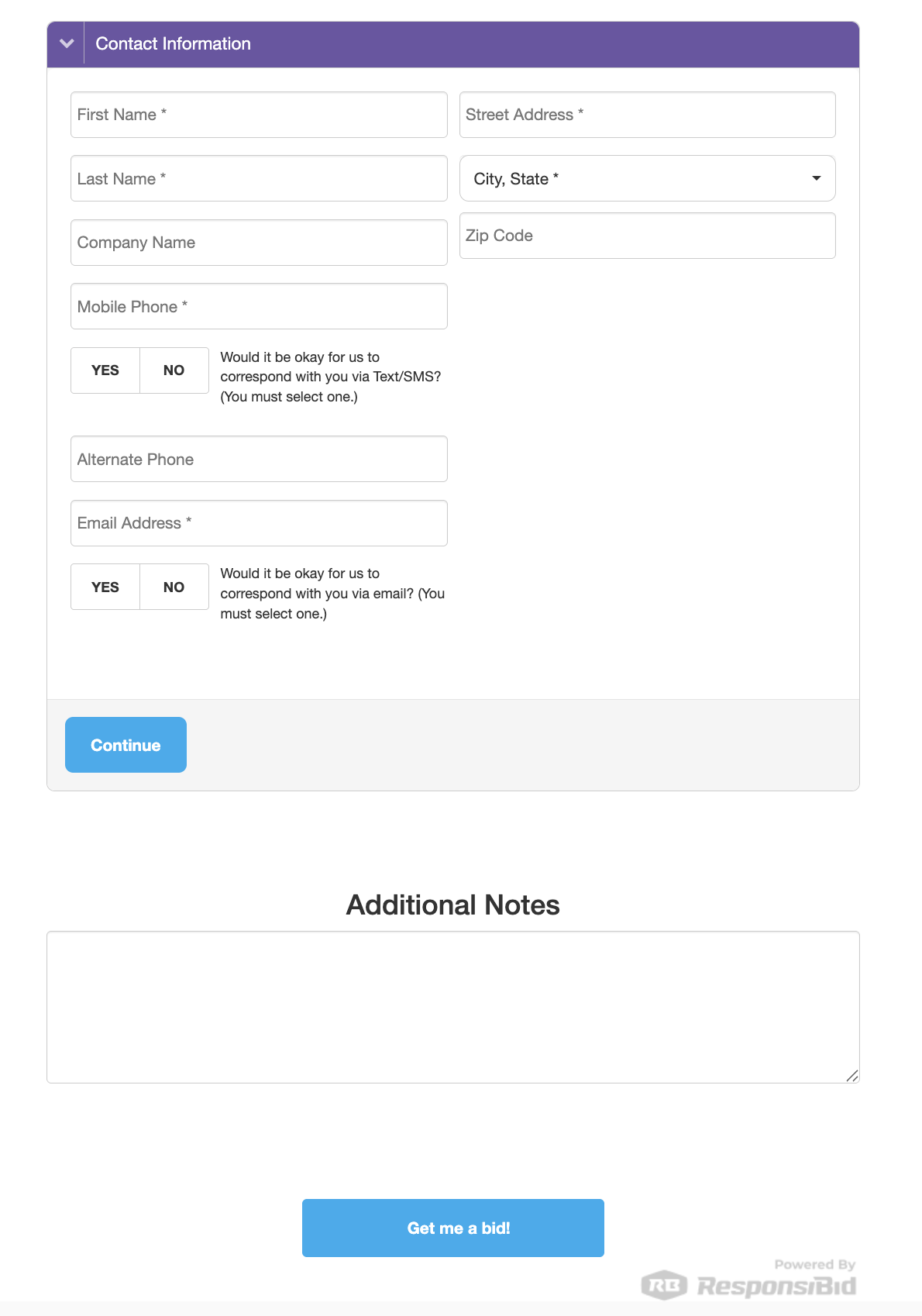
Task: Focus the Last Name field
Action: pos(259,178)
